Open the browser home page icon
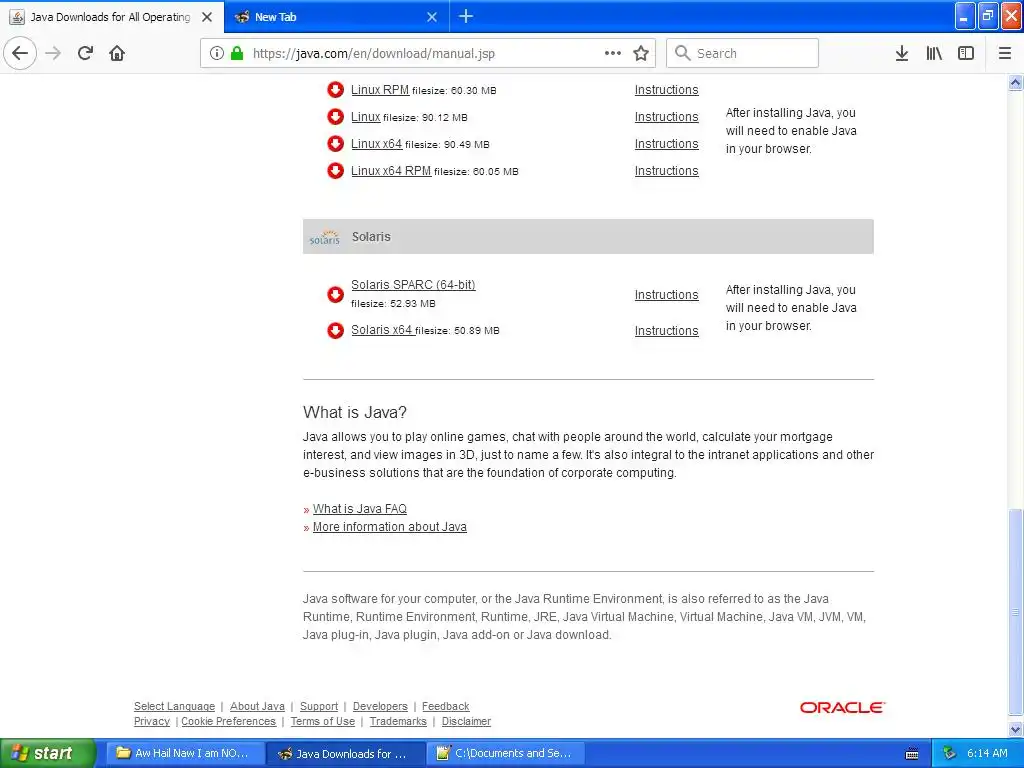The image size is (1024, 768). 117,53
